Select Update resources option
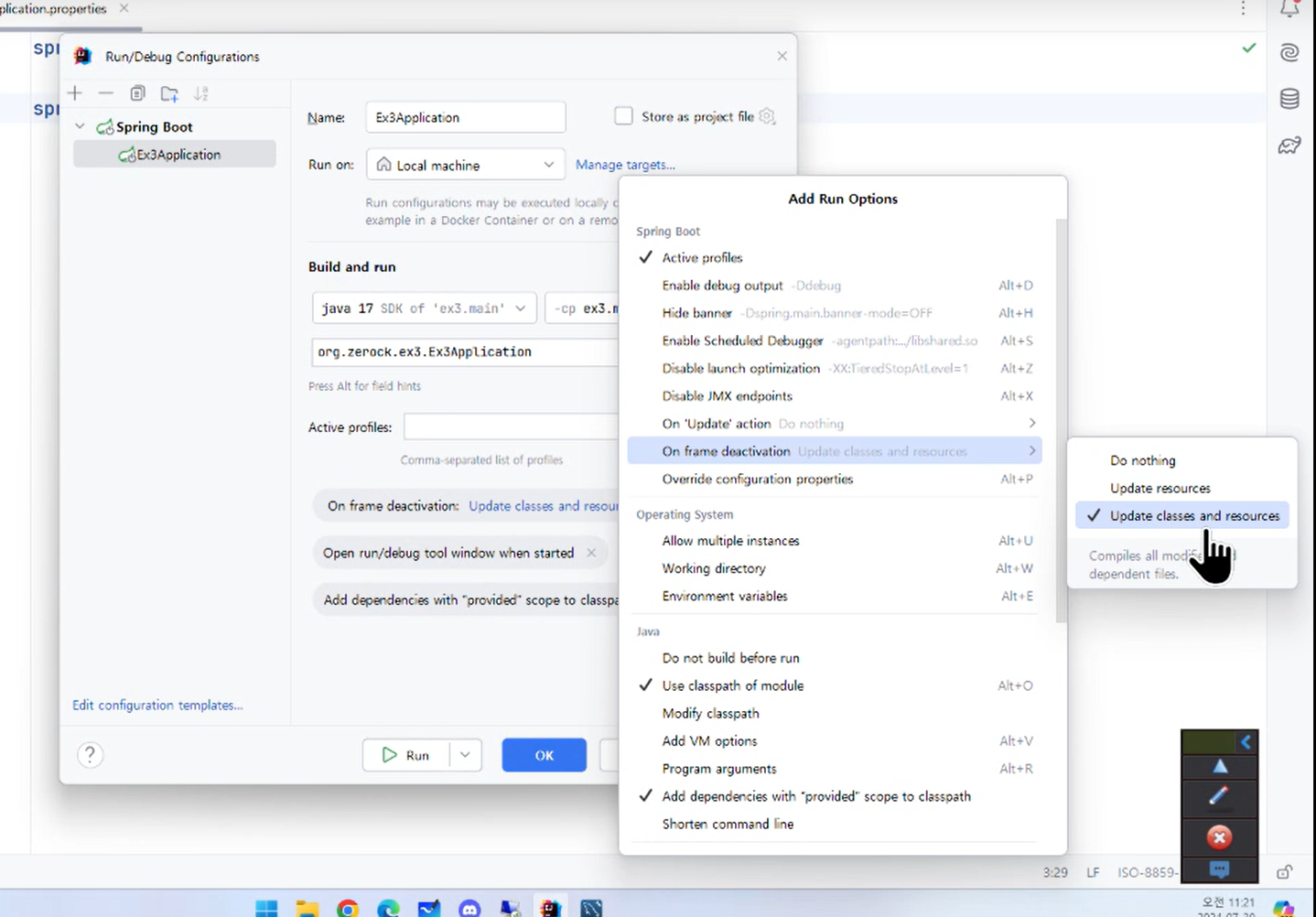Viewport: 1316px width, 917px height. coord(1182,488)
